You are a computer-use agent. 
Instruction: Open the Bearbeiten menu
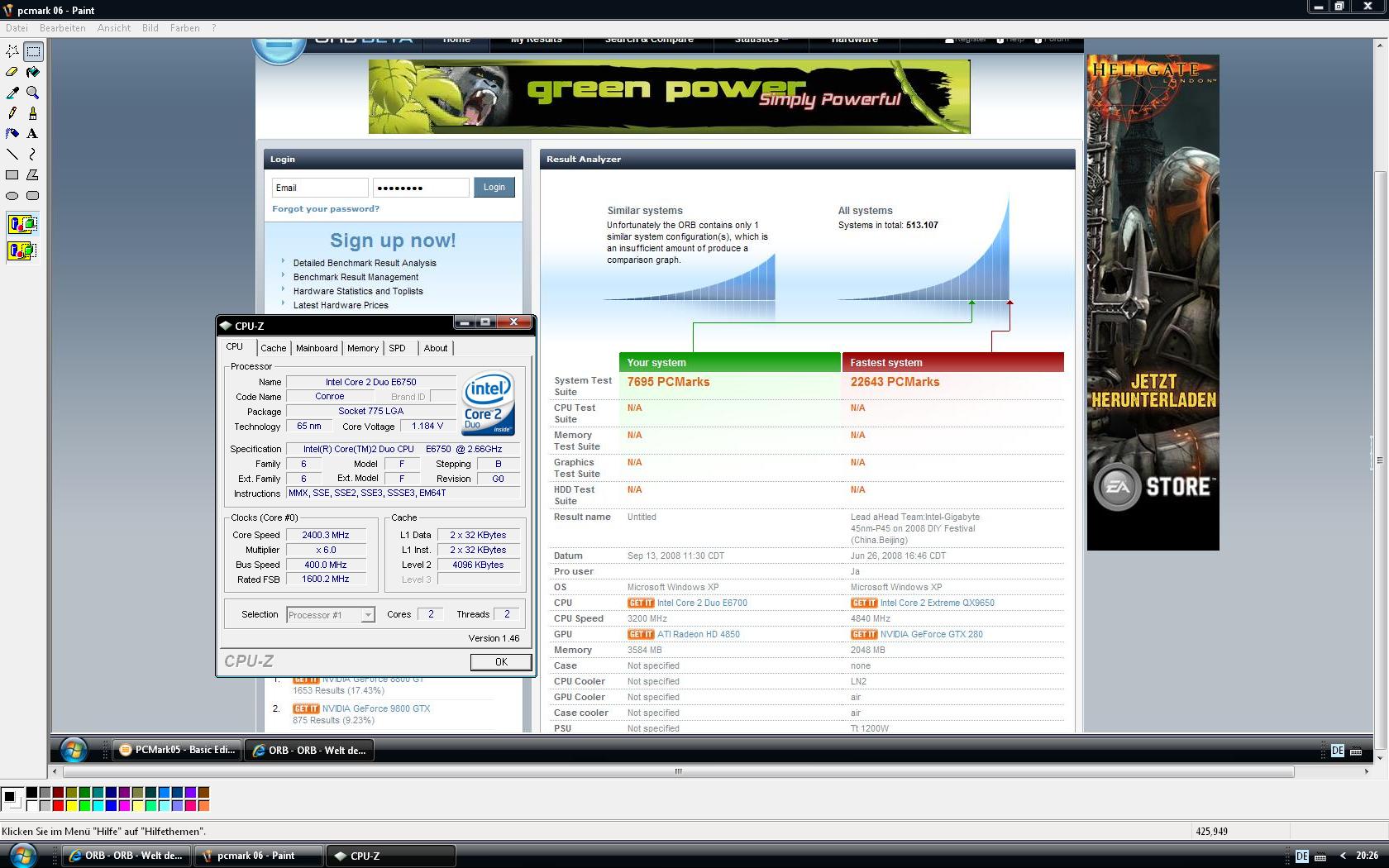[63, 28]
